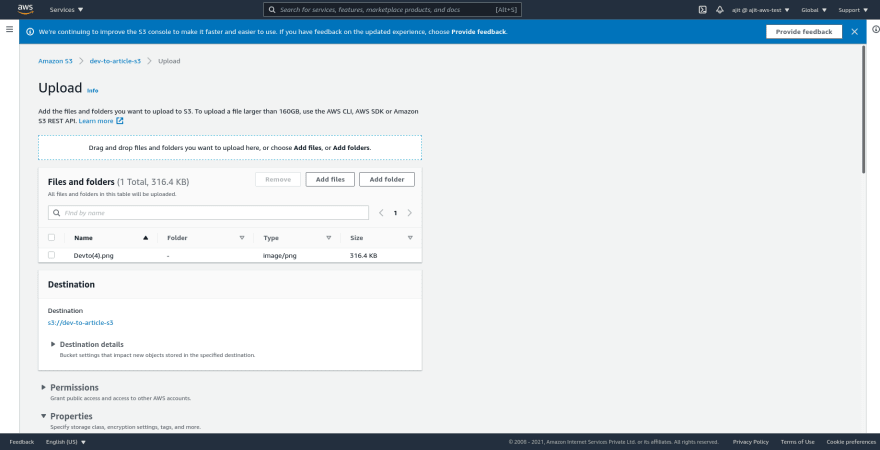880x450 pixels.
Task: Toggle the hamburger side navigation menu
Action: (10, 29)
